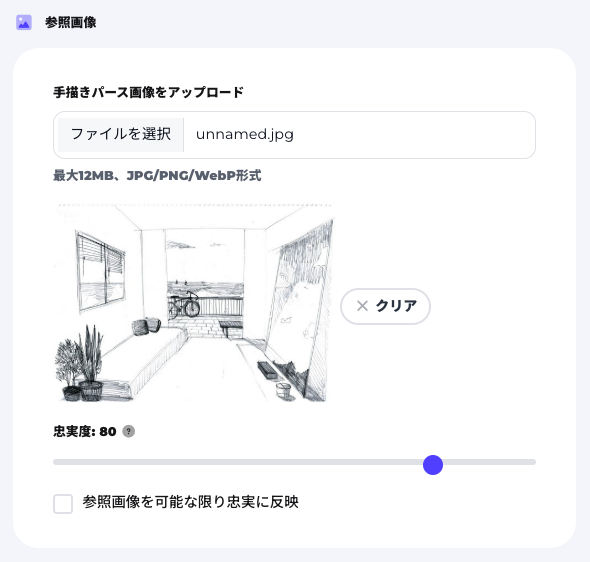Click the X icon inside クリア button
Image resolution: width=590 pixels, height=562 pixels.
(362, 306)
